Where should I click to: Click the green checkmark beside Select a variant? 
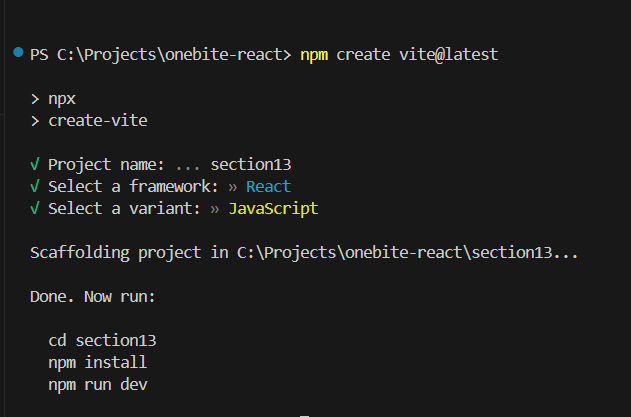coord(35,208)
